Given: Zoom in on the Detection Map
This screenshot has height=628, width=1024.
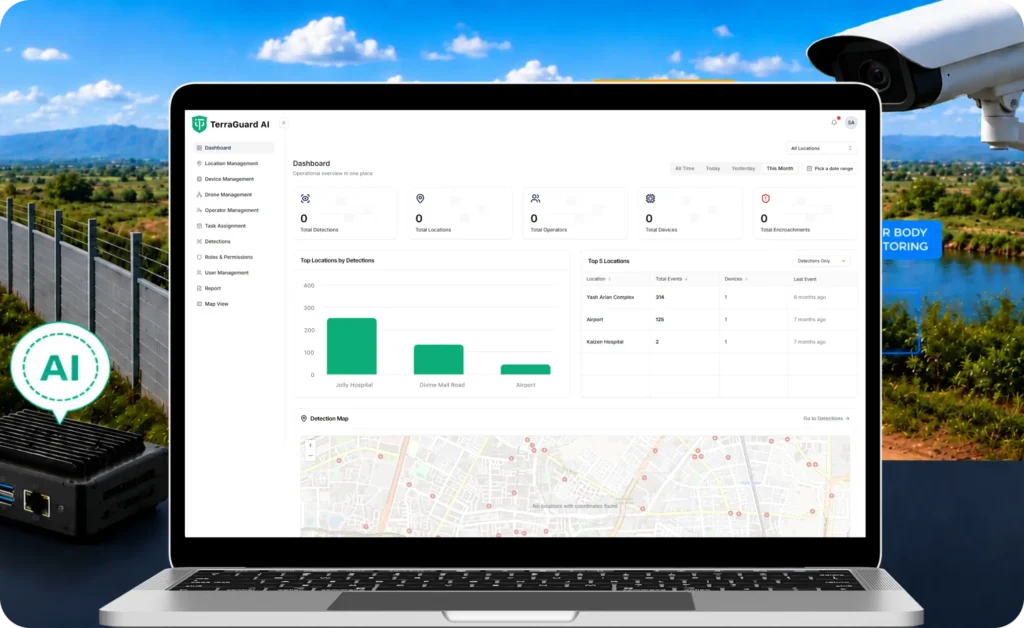Looking at the screenshot, I should coord(310,446).
